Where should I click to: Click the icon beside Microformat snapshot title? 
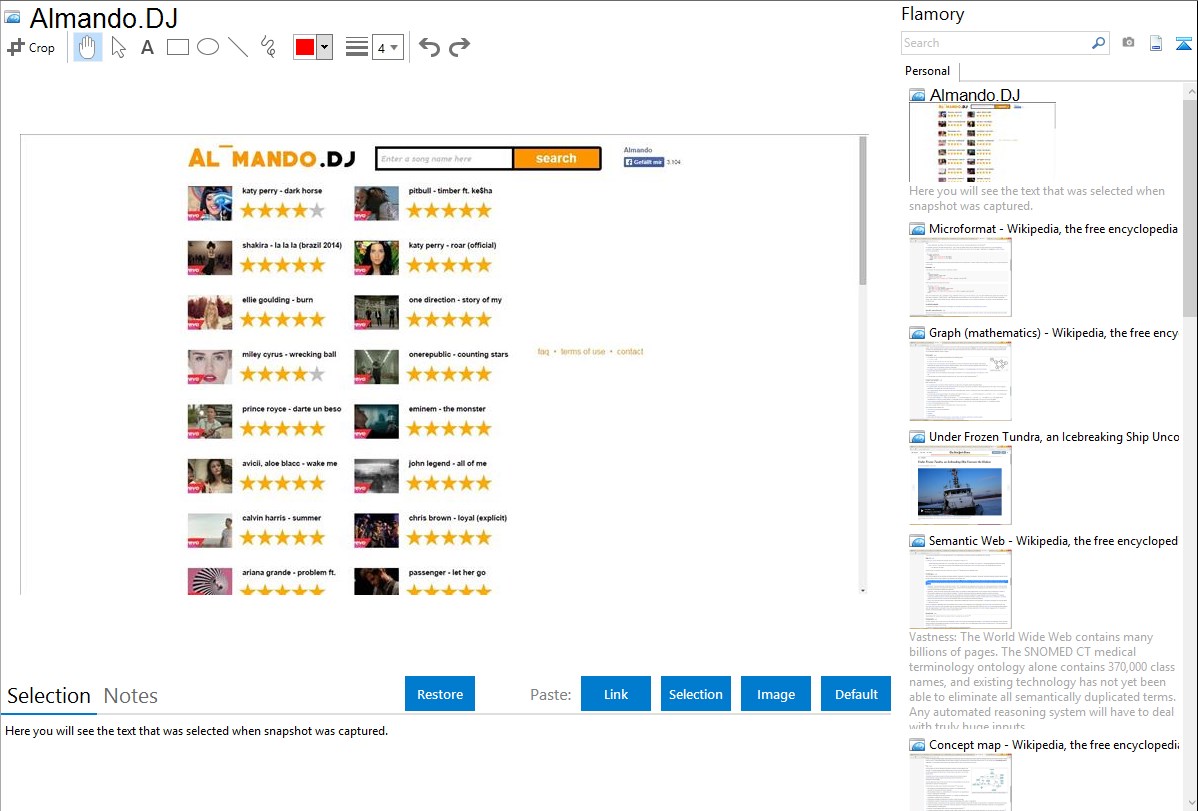tap(917, 229)
